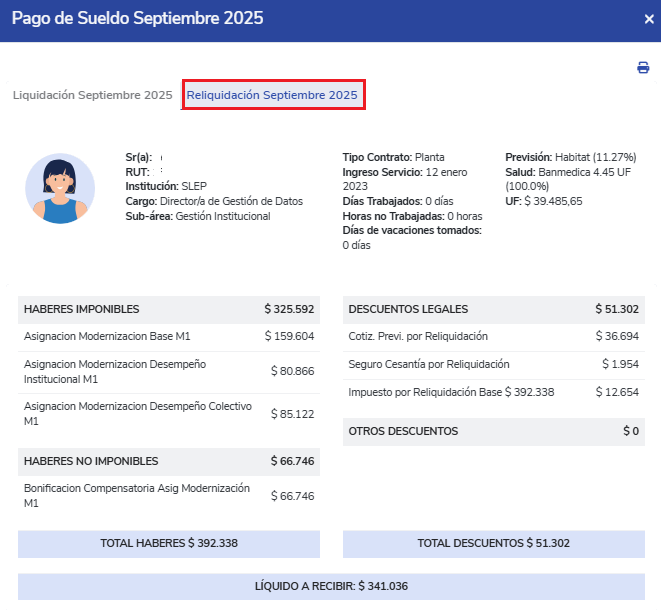Click the HABERES IMPONIBLES section header

168,309
